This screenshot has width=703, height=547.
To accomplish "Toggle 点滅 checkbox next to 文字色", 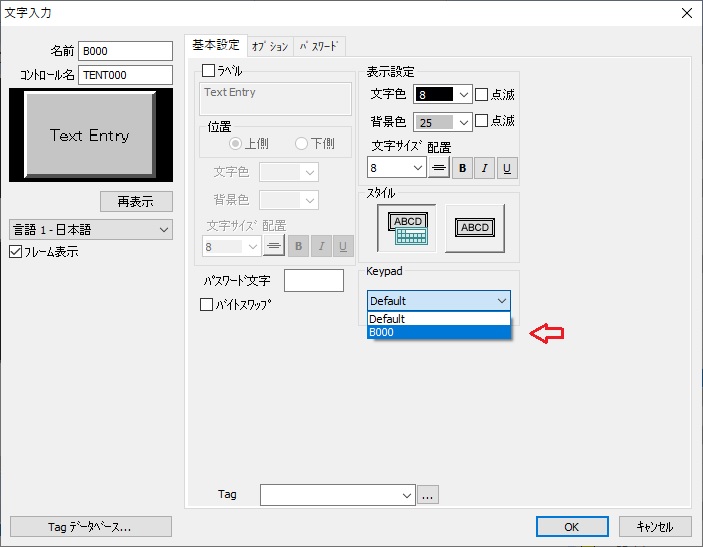I will tap(481, 95).
